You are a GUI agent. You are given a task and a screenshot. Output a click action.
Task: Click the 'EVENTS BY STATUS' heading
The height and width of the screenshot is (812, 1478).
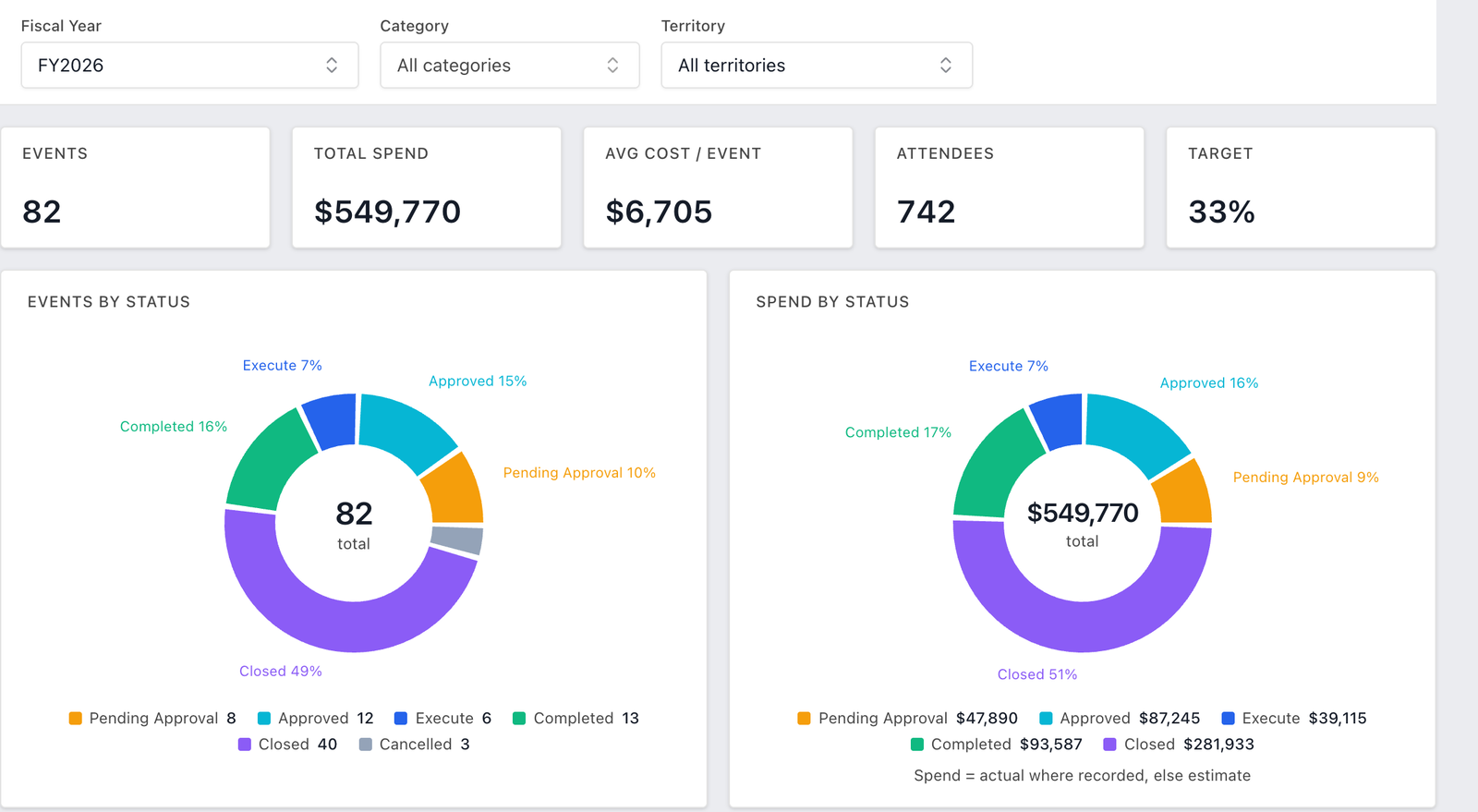109,302
